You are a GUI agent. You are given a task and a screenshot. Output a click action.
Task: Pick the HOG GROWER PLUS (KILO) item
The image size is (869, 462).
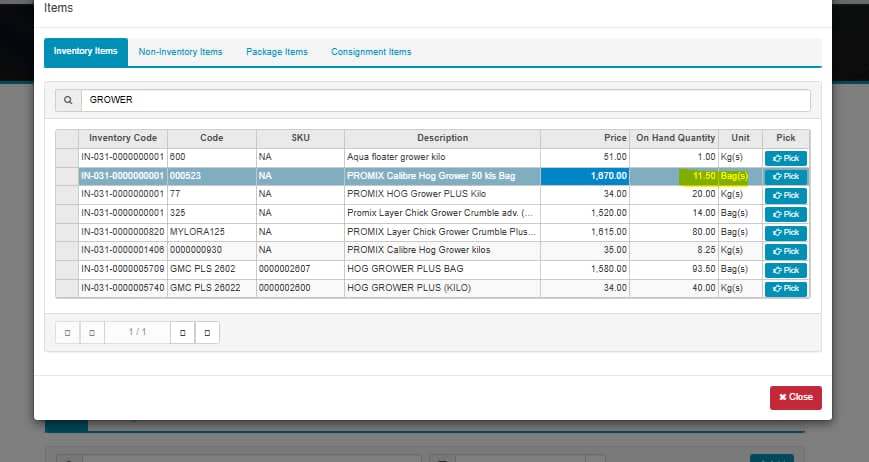pyautogui.click(x=785, y=289)
